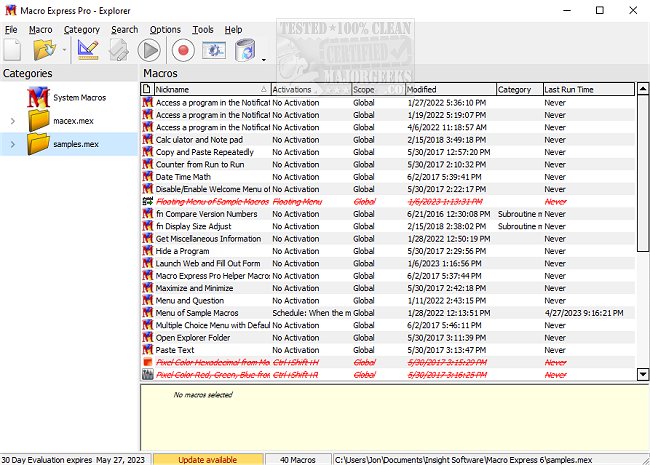
Task: Sort by the Scope column header
Action: (378, 89)
